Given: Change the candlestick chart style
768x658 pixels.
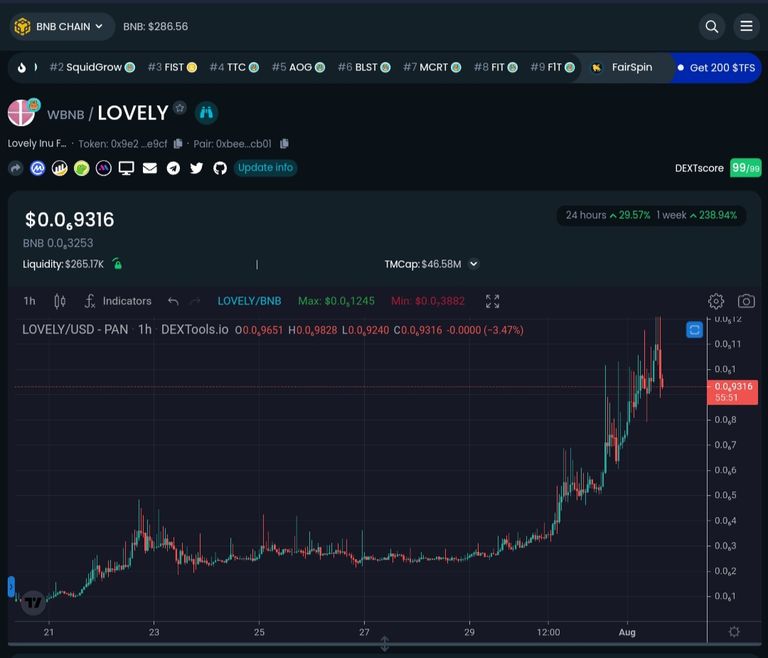Looking at the screenshot, I should click(60, 301).
